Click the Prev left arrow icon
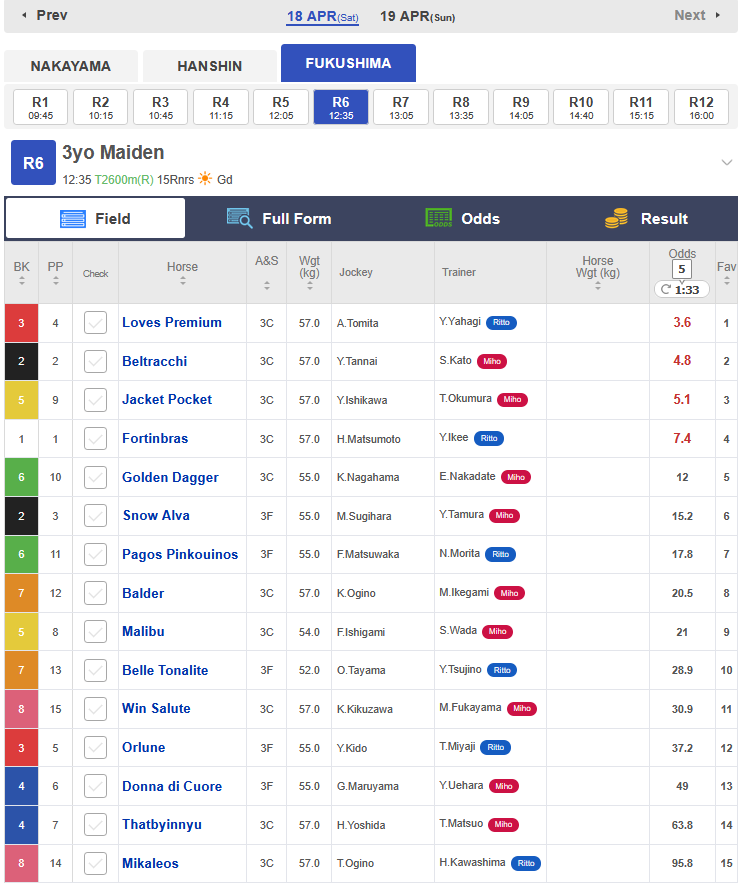The image size is (754, 892). (24, 15)
